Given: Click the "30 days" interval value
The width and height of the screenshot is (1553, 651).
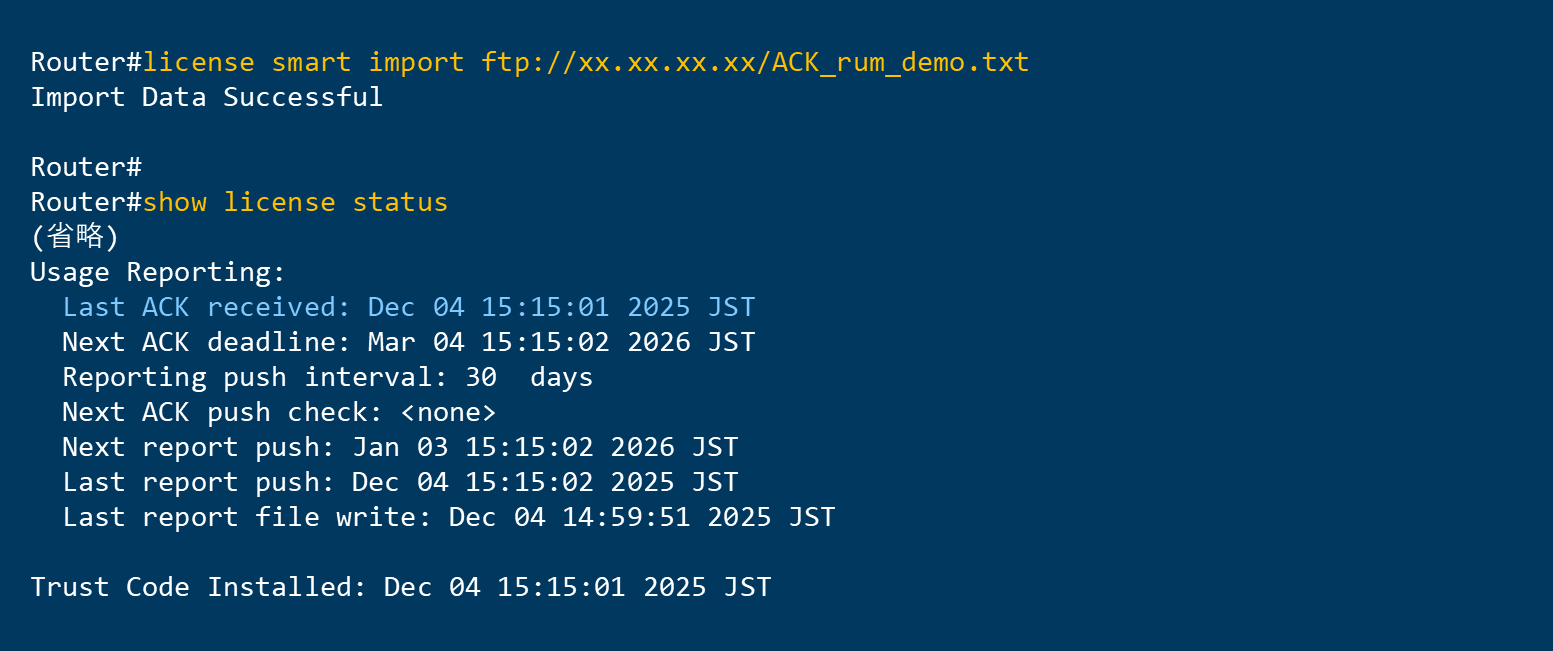Looking at the screenshot, I should 529,377.
